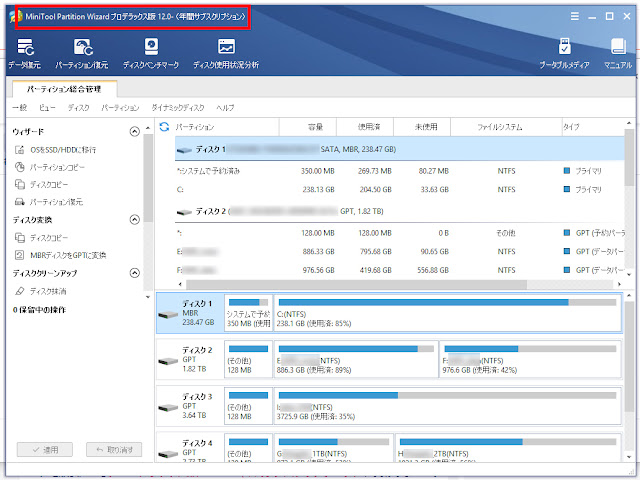Image resolution: width=640 pixels, height=480 pixels.
Task: Collapse the ディスククリーンアップ section
Action: point(134,273)
